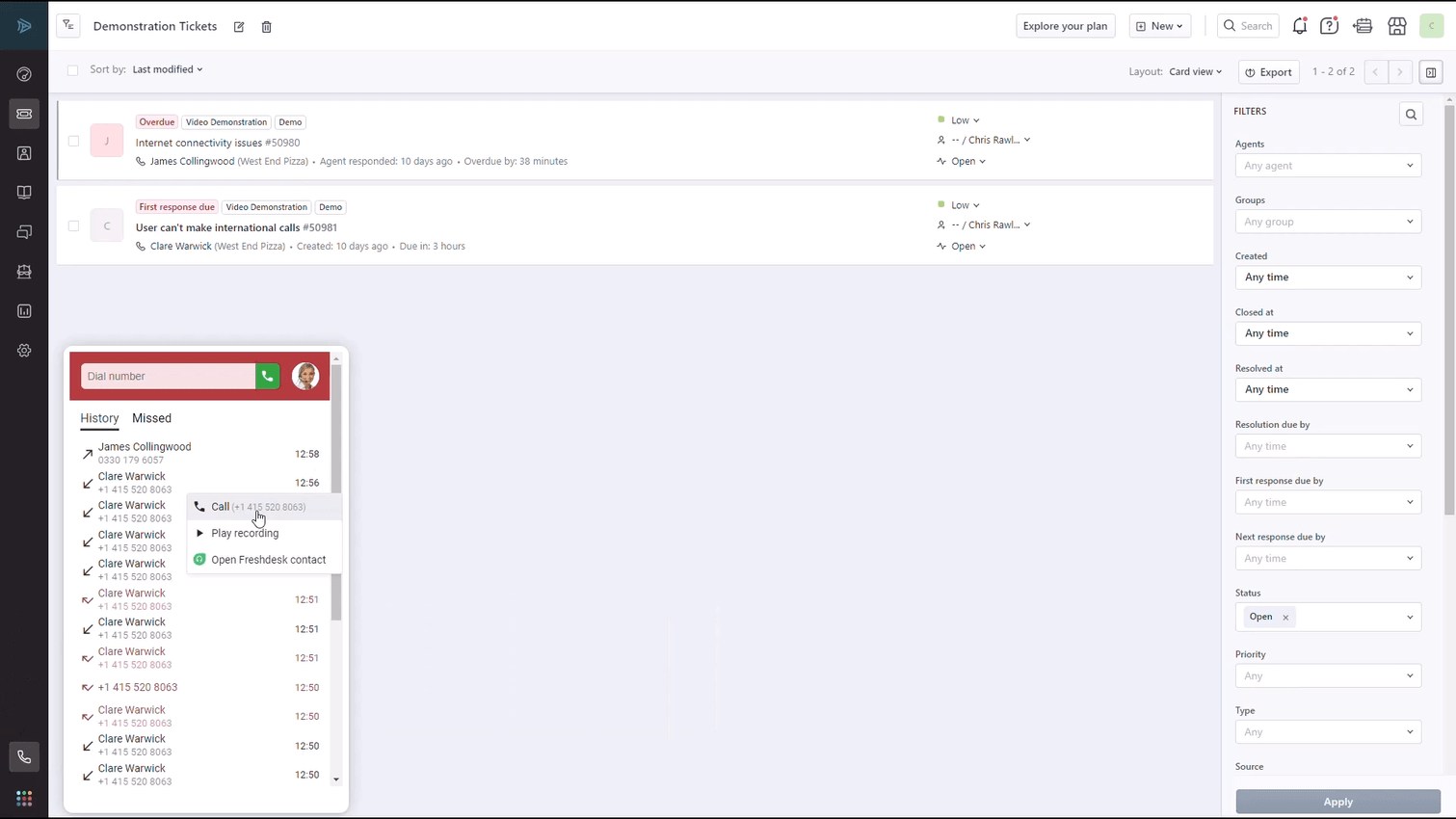This screenshot has height=819, width=1456.
Task: Open the Agents filter dropdown
Action: pyautogui.click(x=1327, y=166)
